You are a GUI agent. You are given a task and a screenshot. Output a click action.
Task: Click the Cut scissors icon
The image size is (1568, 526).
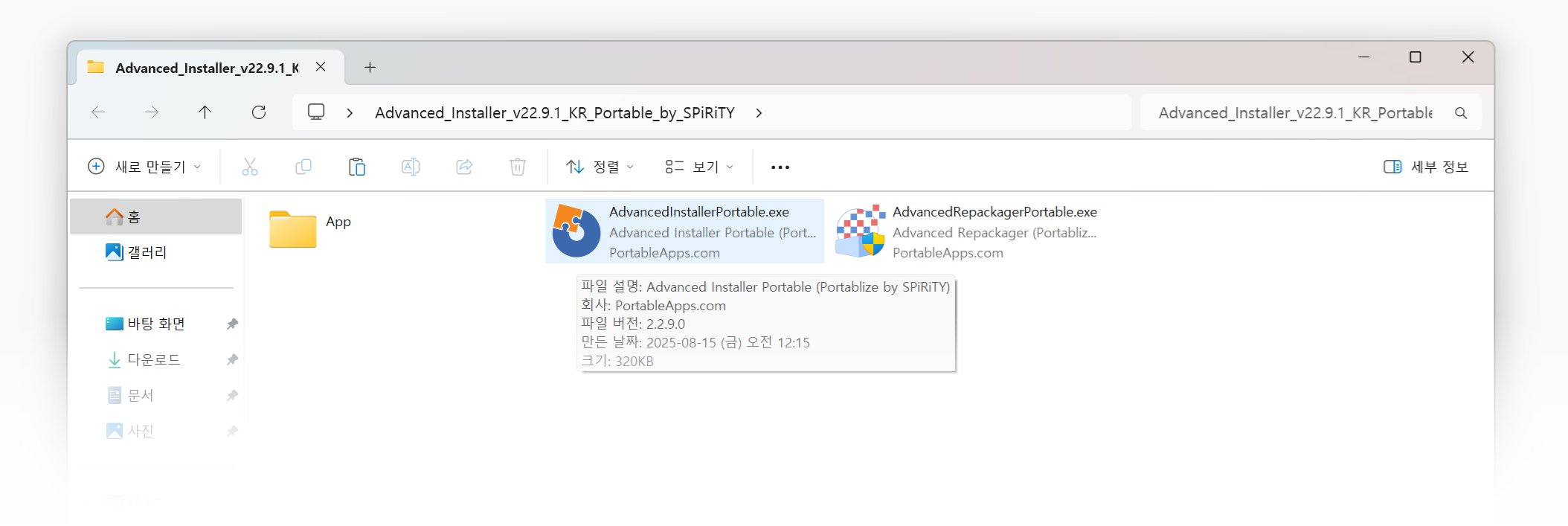[x=250, y=167]
